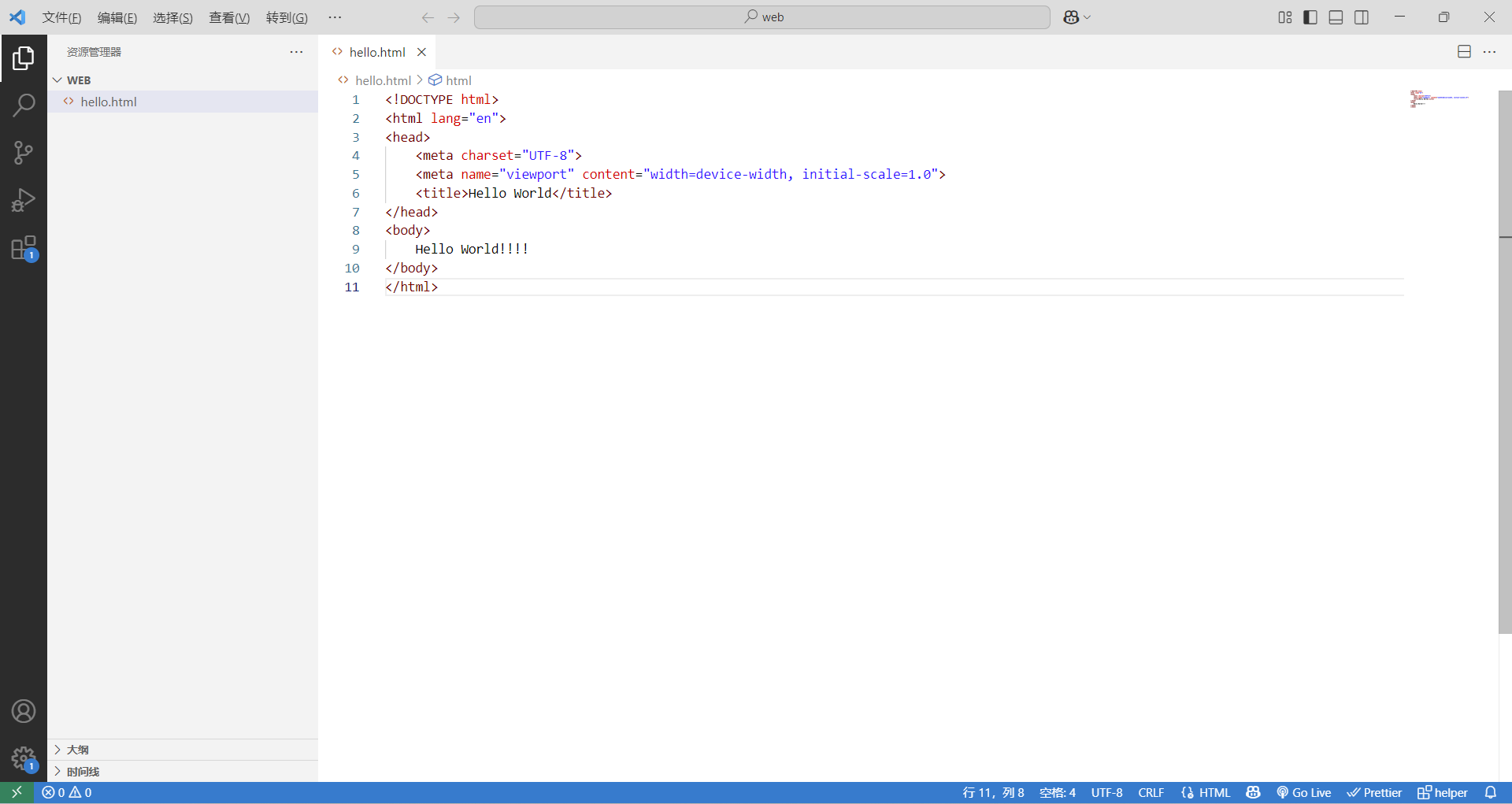The width and height of the screenshot is (1512, 804).
Task: Open the Extensions view
Action: tap(24, 248)
